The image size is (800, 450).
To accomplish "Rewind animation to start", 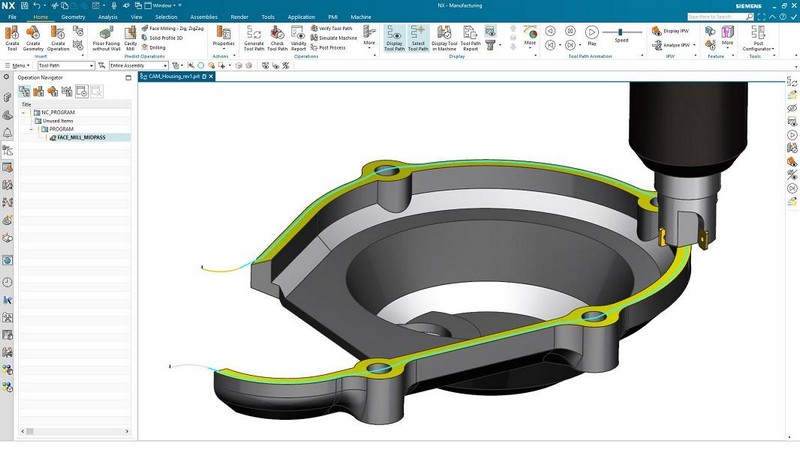I will click(550, 45).
